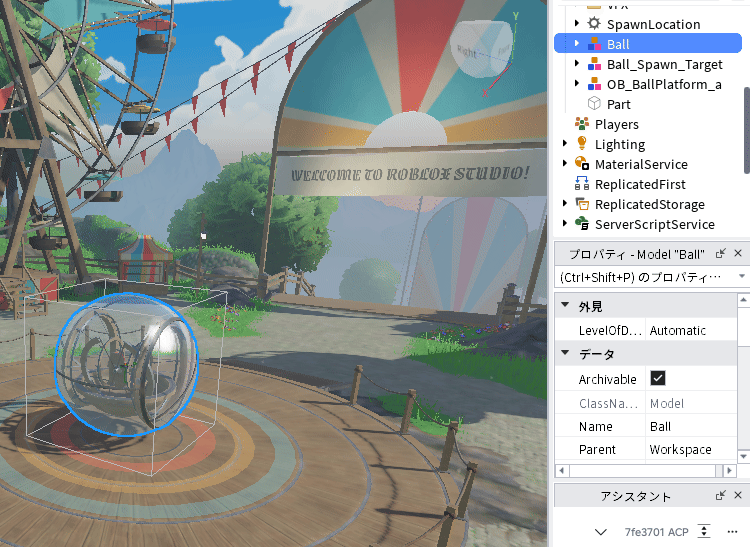Collapse the 外見 properties section
The width and height of the screenshot is (750, 547).
coord(565,305)
